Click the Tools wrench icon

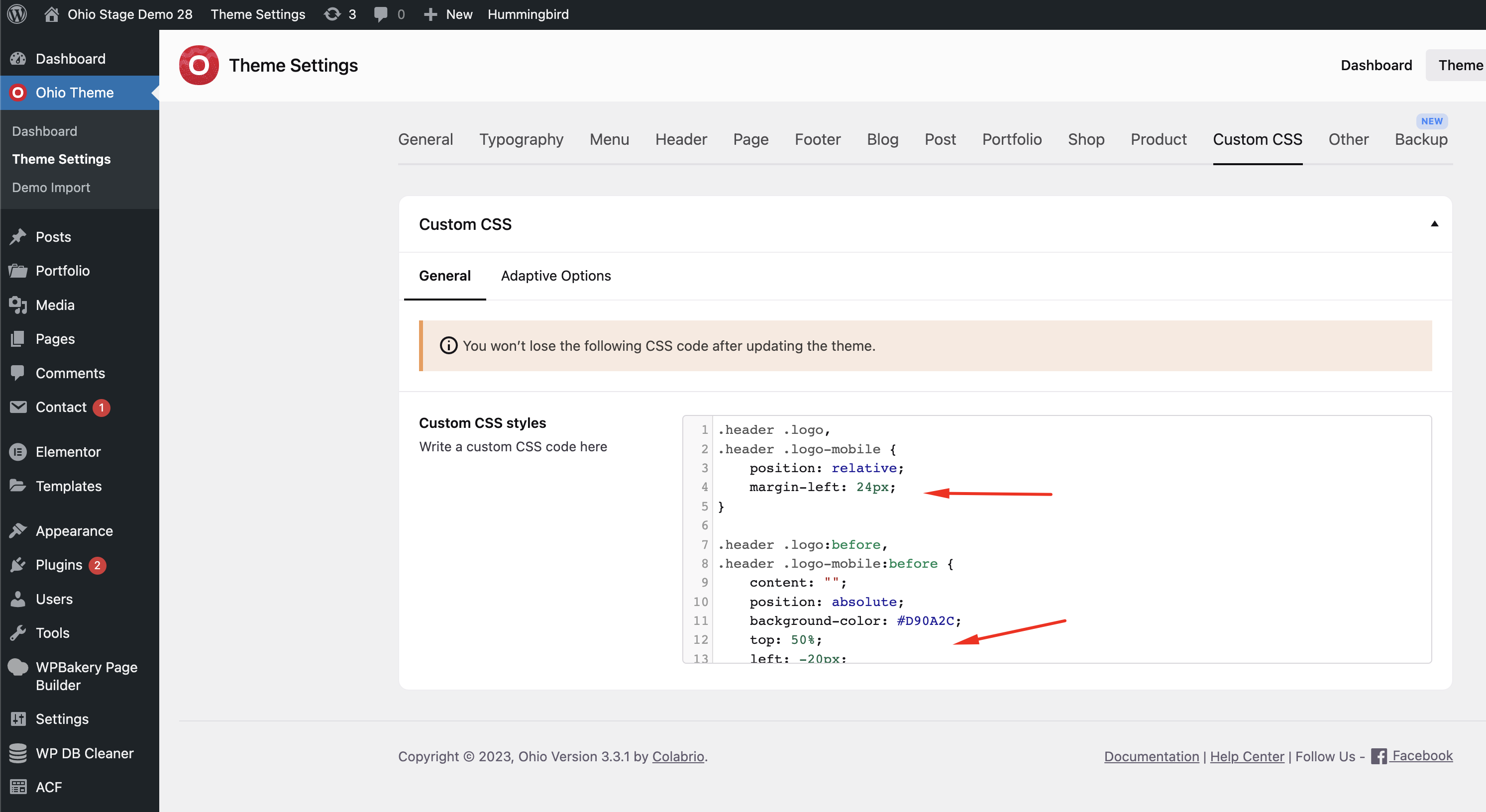coord(18,633)
